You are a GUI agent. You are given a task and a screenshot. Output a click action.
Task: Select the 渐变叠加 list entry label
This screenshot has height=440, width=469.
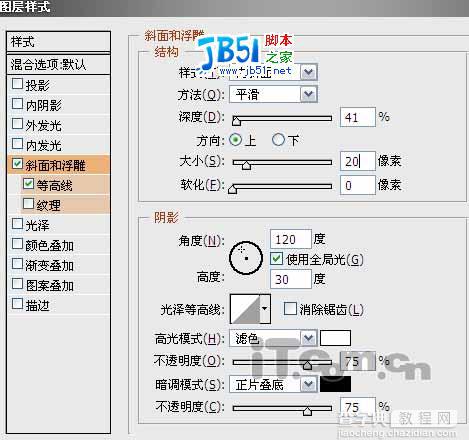[x=50, y=266]
